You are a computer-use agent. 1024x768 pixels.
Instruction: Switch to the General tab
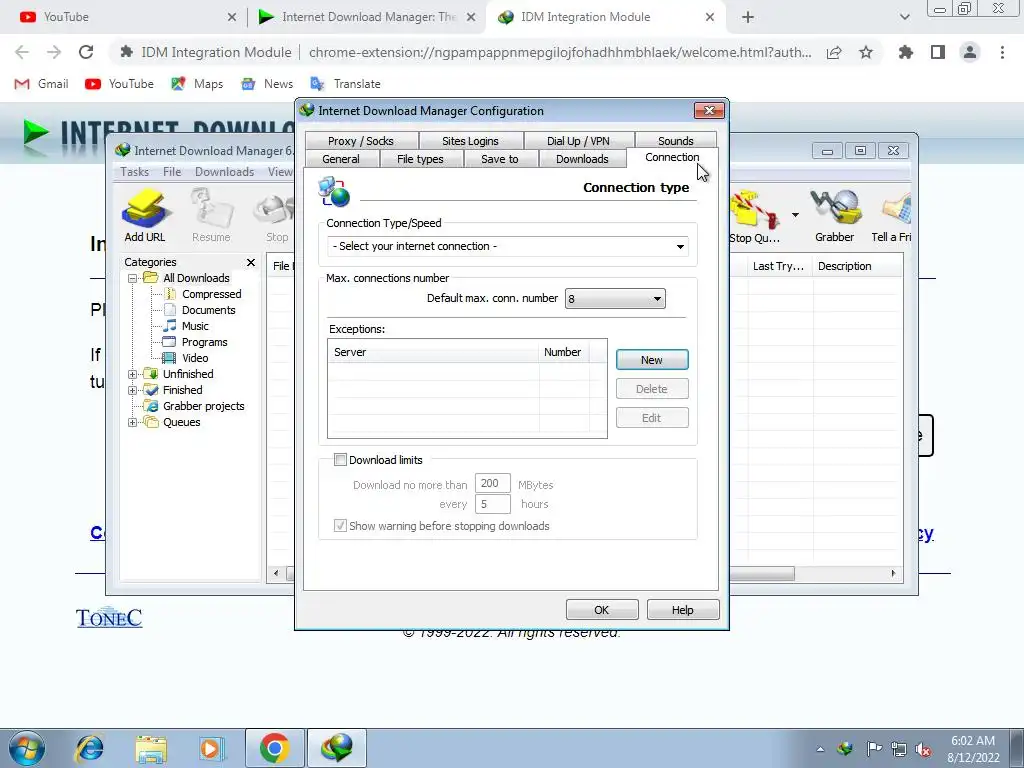[x=341, y=159]
